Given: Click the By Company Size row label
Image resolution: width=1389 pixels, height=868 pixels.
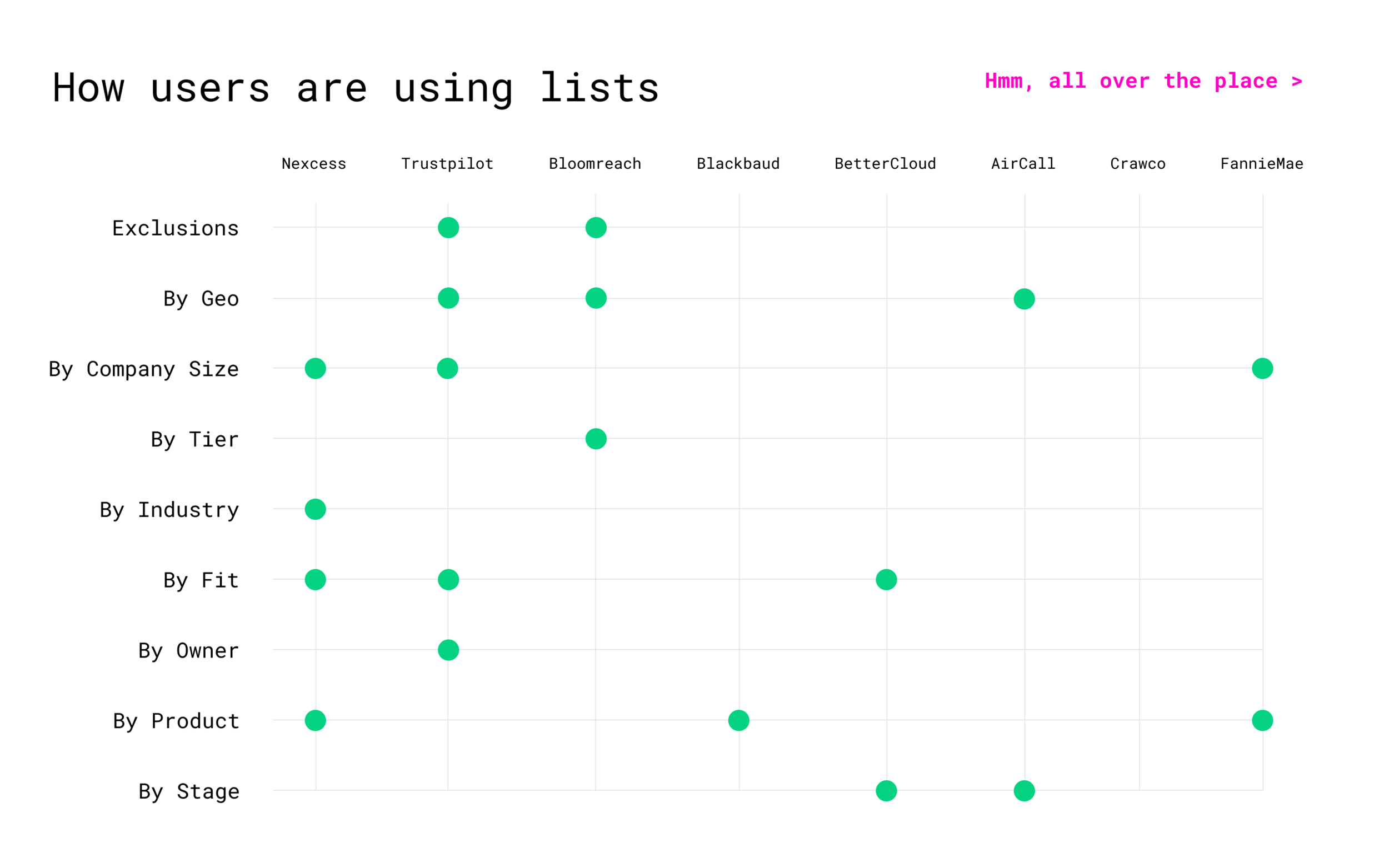Looking at the screenshot, I should 143,369.
